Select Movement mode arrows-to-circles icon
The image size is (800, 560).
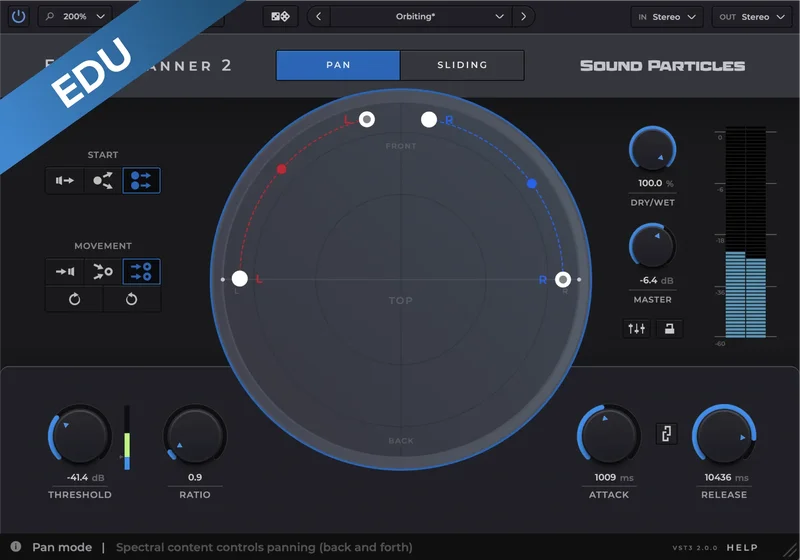141,271
